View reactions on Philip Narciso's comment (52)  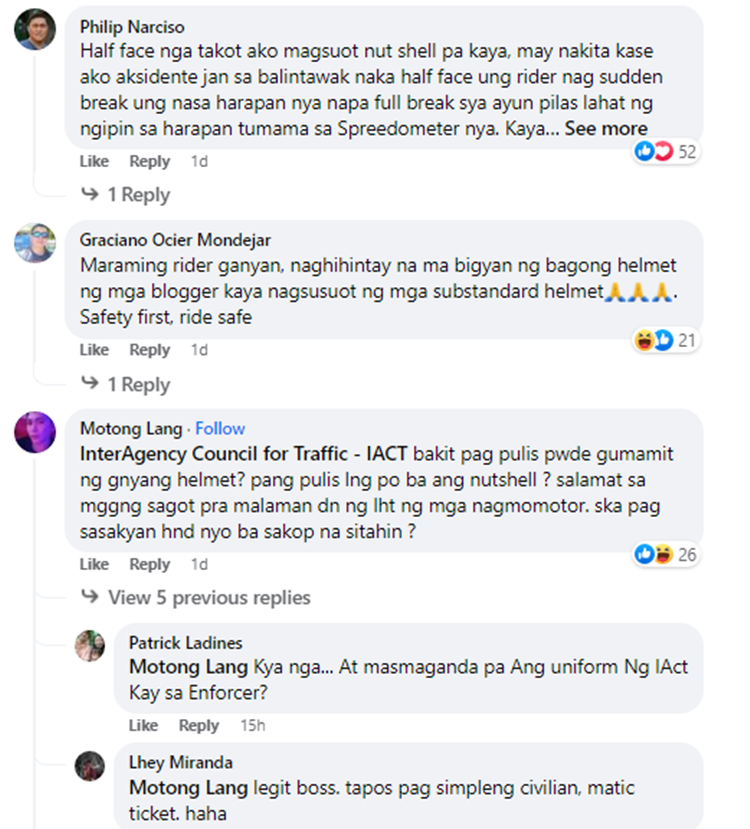point(666,152)
